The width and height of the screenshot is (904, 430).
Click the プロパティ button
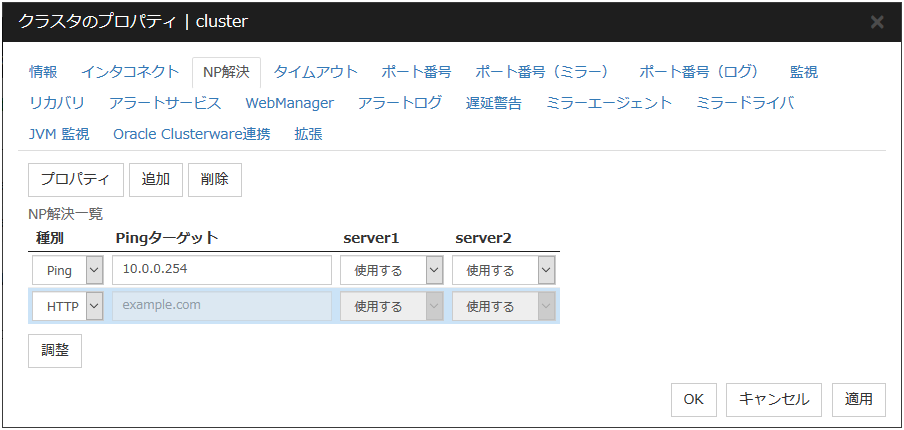click(75, 180)
